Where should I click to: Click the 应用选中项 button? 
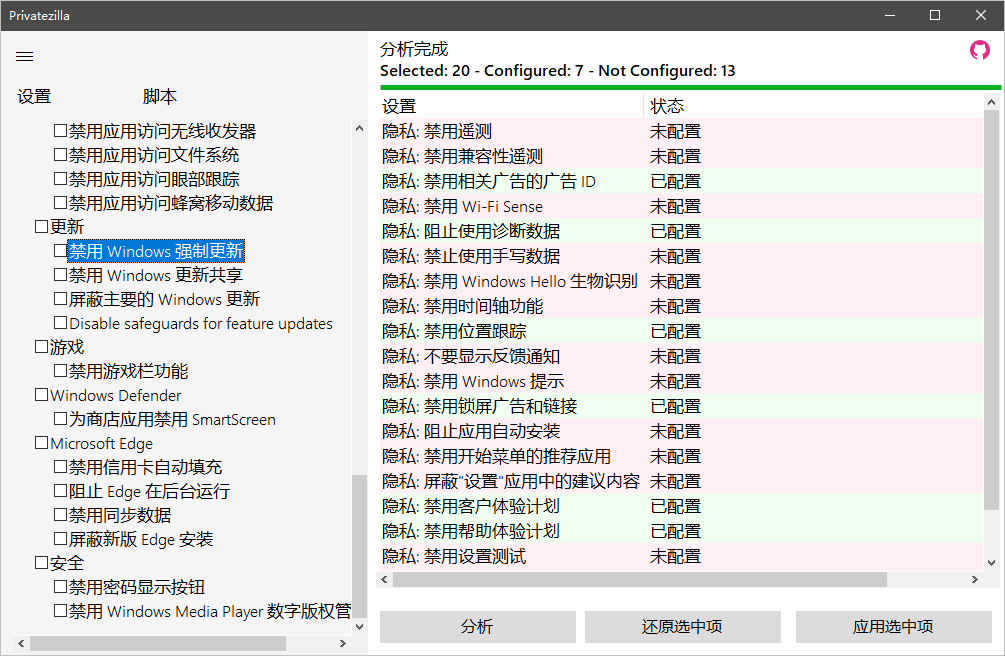[893, 627]
